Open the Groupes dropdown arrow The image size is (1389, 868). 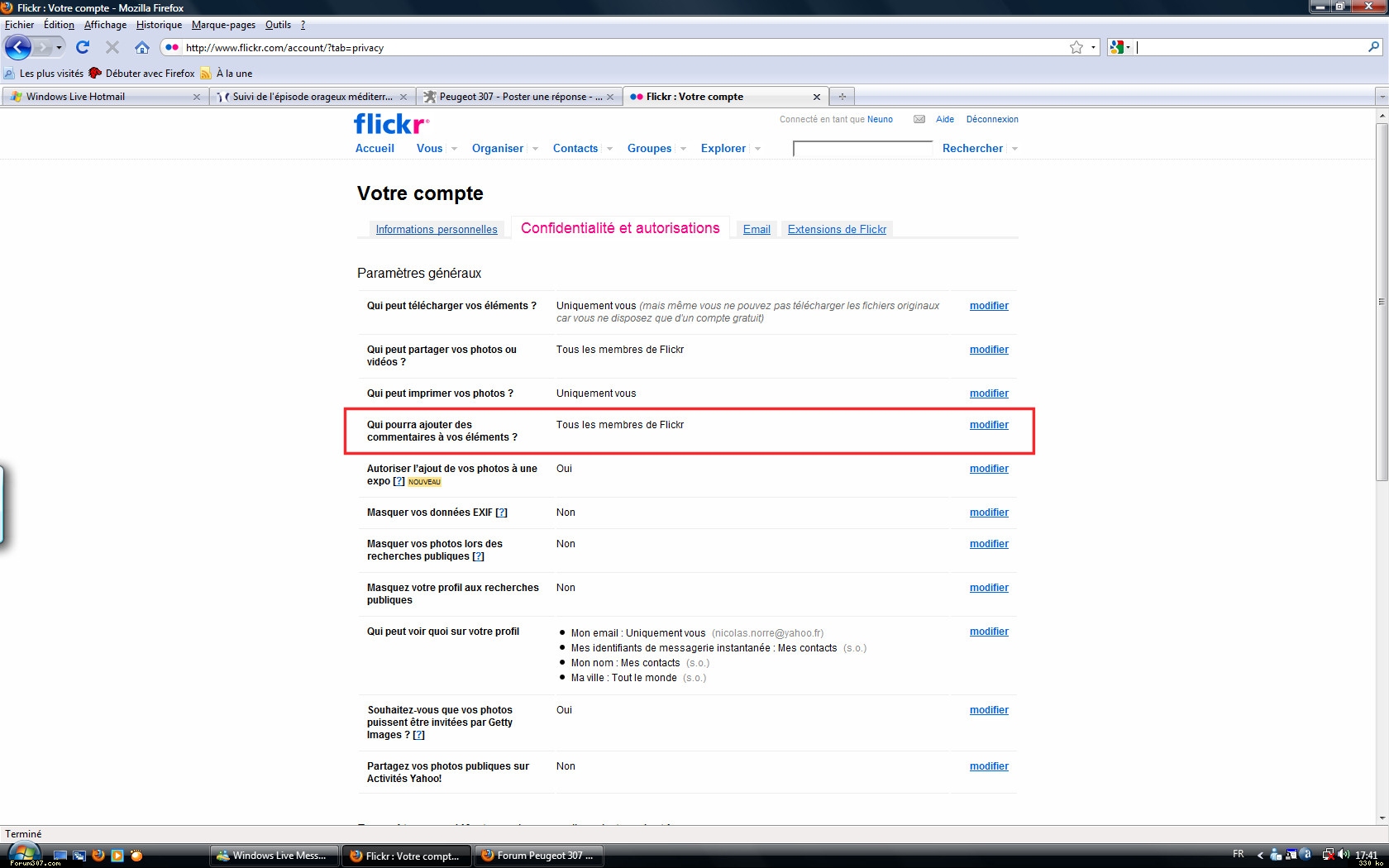[683, 149]
